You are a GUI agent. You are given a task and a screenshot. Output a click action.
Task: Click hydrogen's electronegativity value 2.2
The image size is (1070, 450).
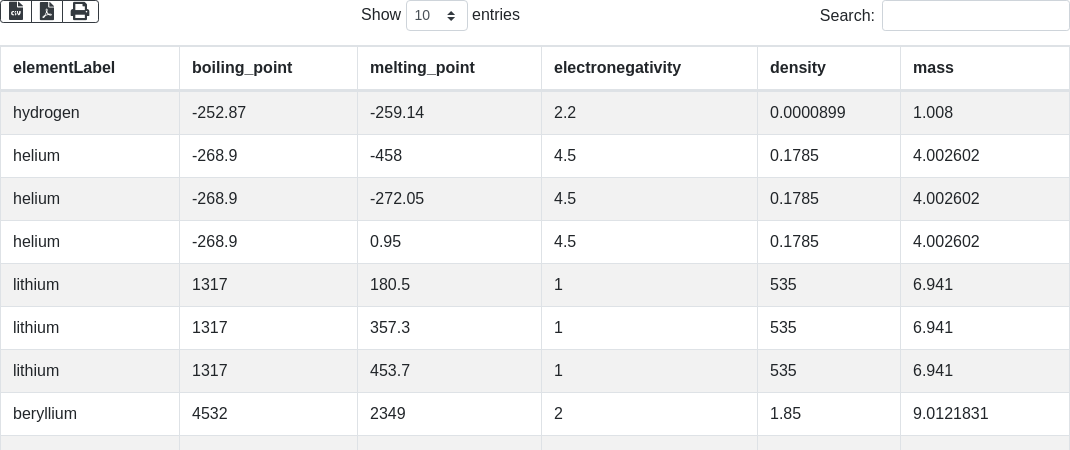pos(565,113)
